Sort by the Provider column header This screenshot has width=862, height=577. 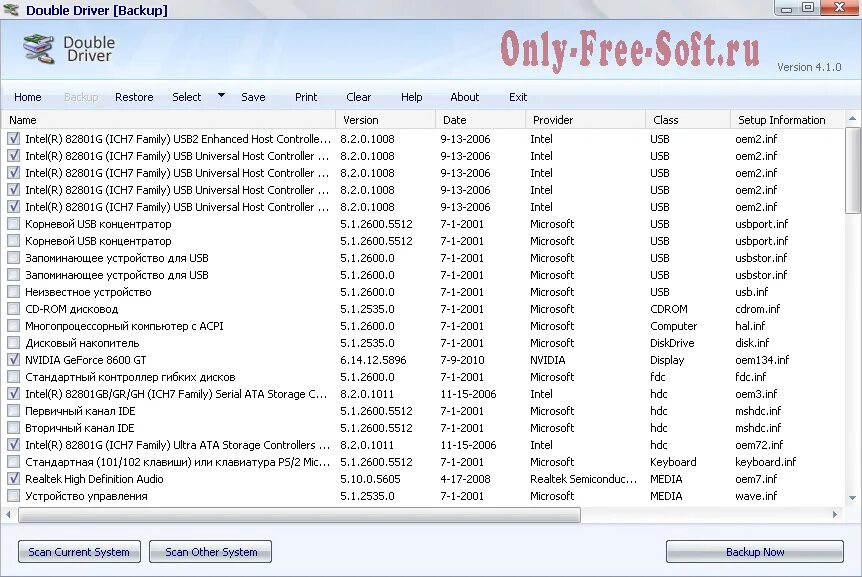pyautogui.click(x=585, y=120)
